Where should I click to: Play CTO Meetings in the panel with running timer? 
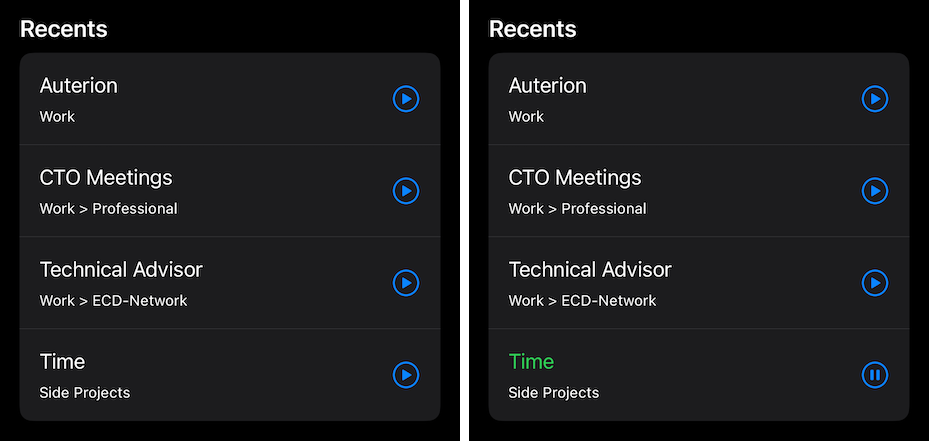pyautogui.click(x=875, y=191)
